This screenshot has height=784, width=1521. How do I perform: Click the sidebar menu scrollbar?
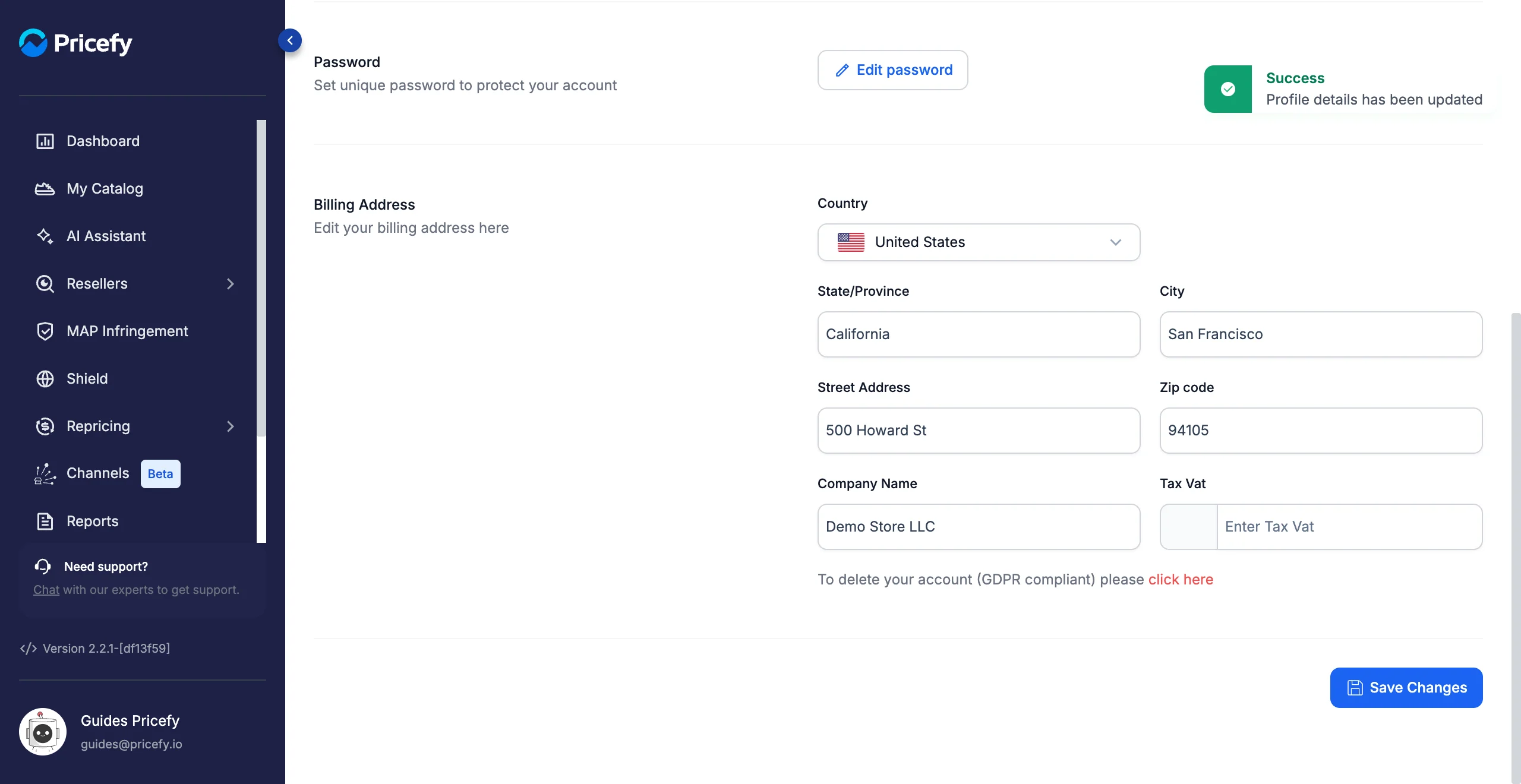point(261,279)
